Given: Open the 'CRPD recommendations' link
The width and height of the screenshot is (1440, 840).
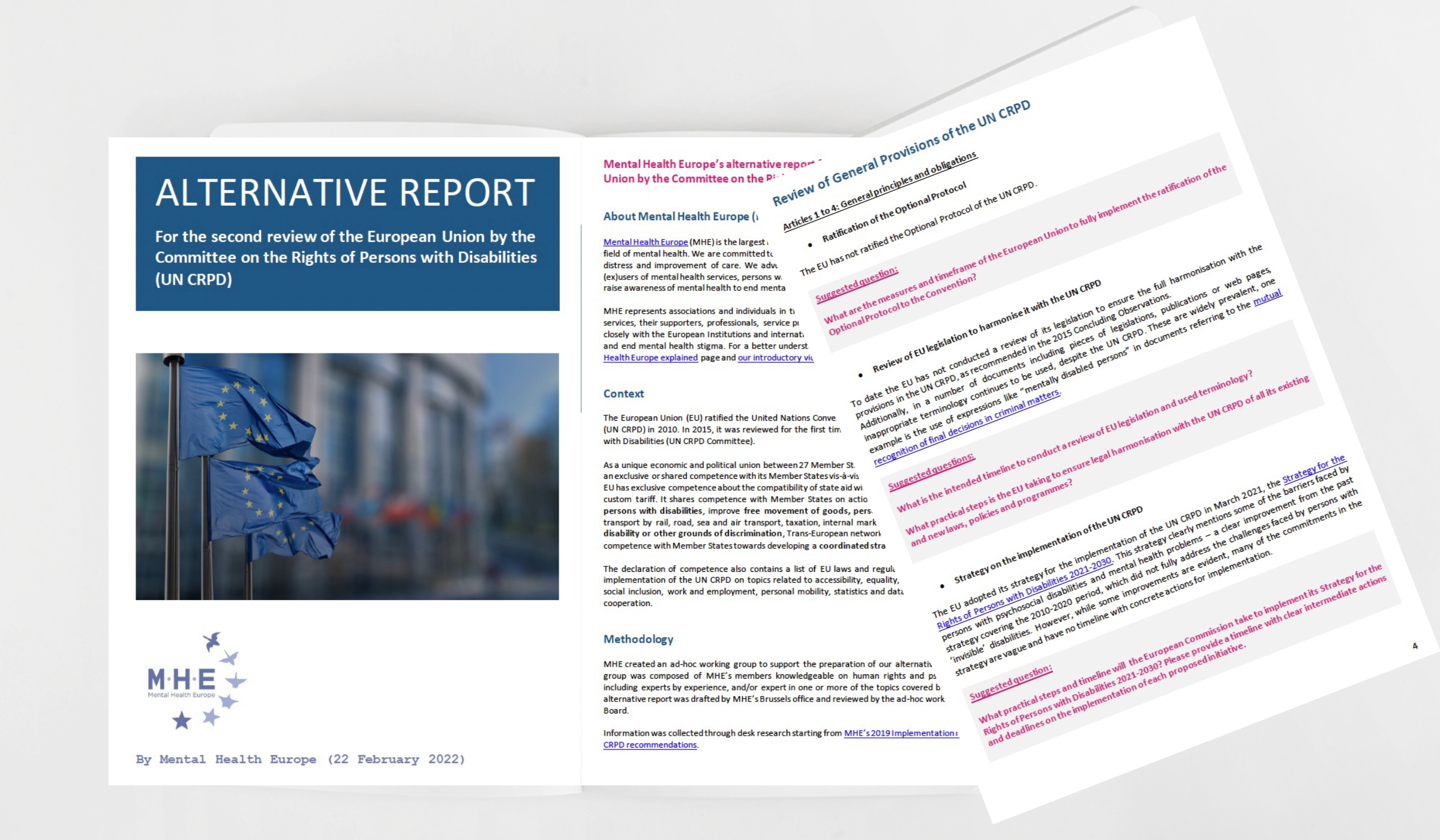Looking at the screenshot, I should [x=650, y=745].
